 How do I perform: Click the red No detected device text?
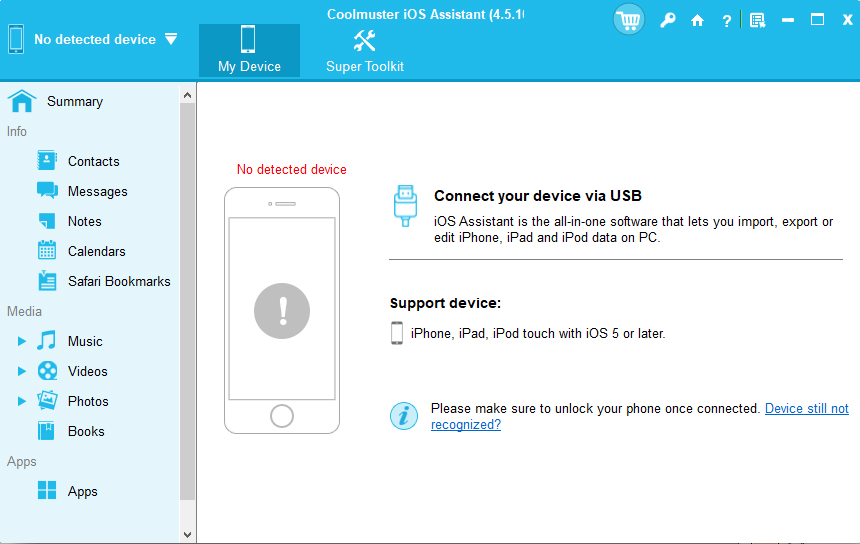(291, 169)
